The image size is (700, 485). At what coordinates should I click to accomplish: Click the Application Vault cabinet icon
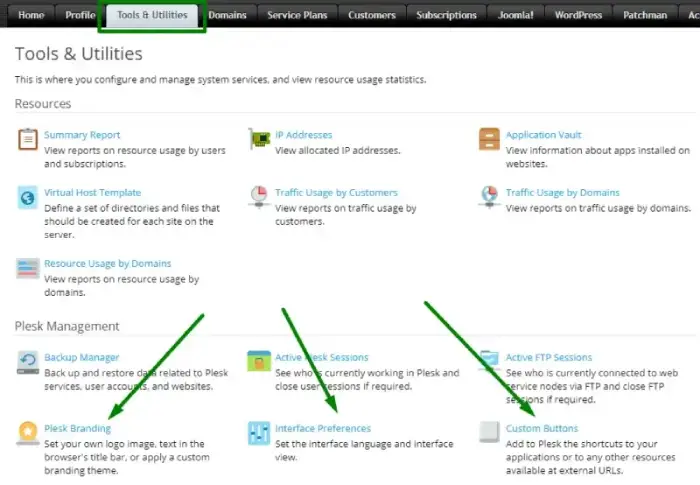[489, 139]
